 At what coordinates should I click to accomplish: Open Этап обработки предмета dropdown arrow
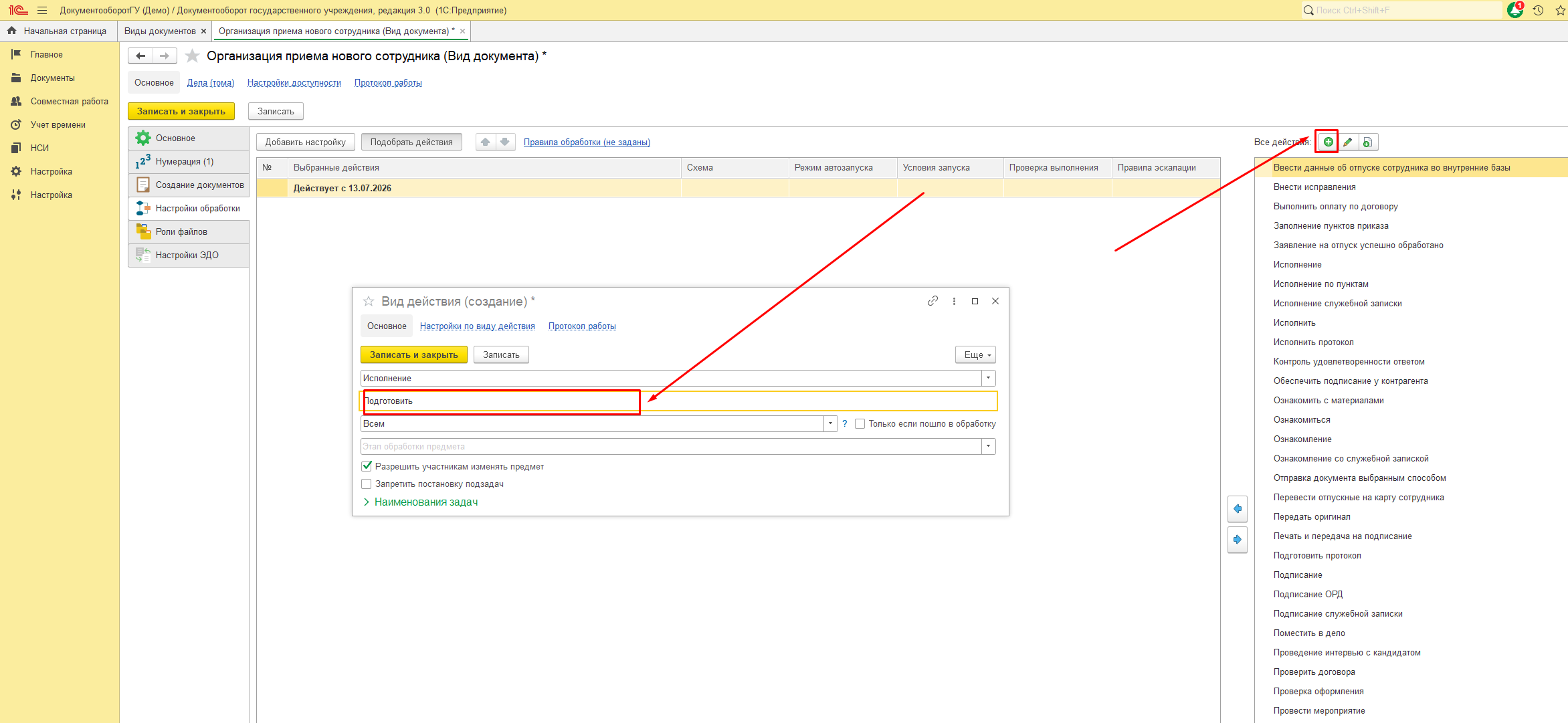coord(988,446)
